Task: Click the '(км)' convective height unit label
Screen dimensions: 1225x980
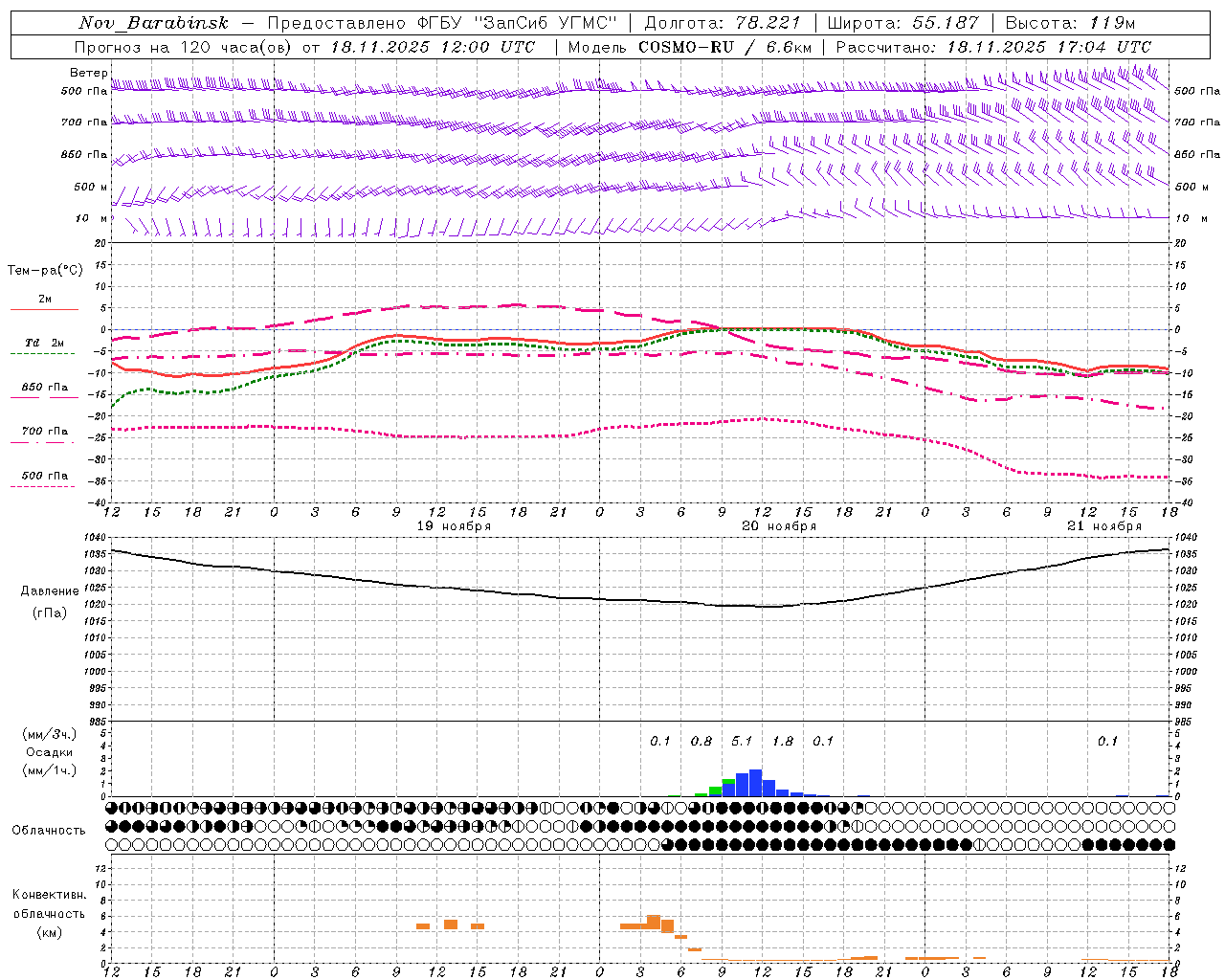Action: tap(49, 932)
